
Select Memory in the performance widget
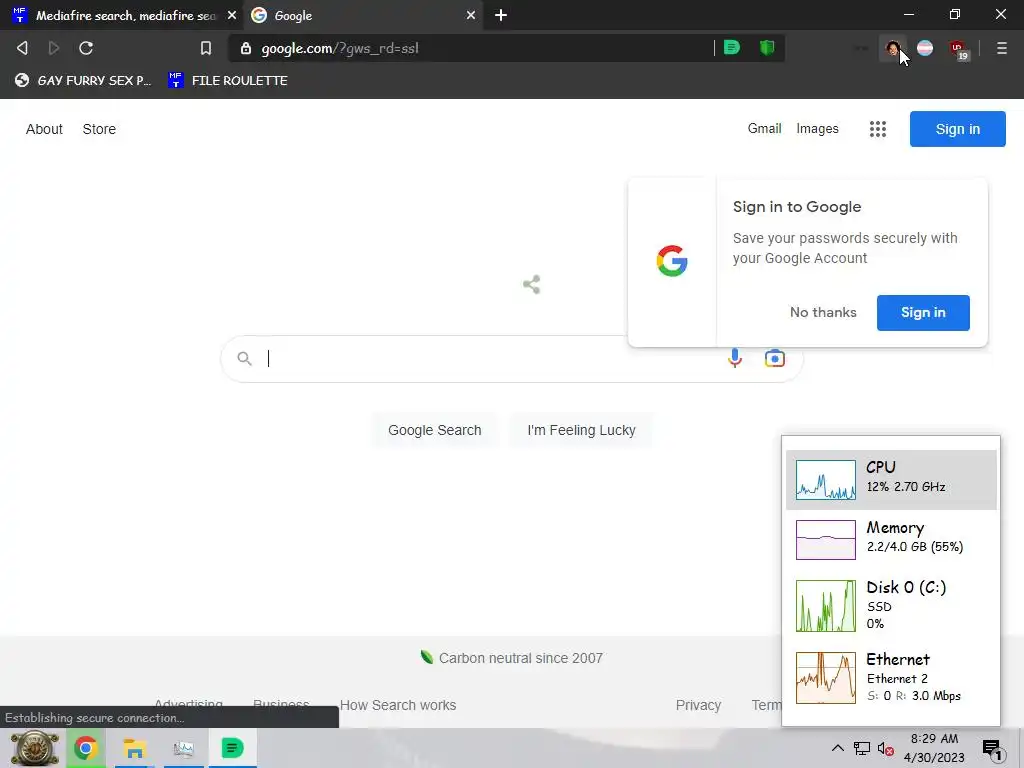click(891, 539)
